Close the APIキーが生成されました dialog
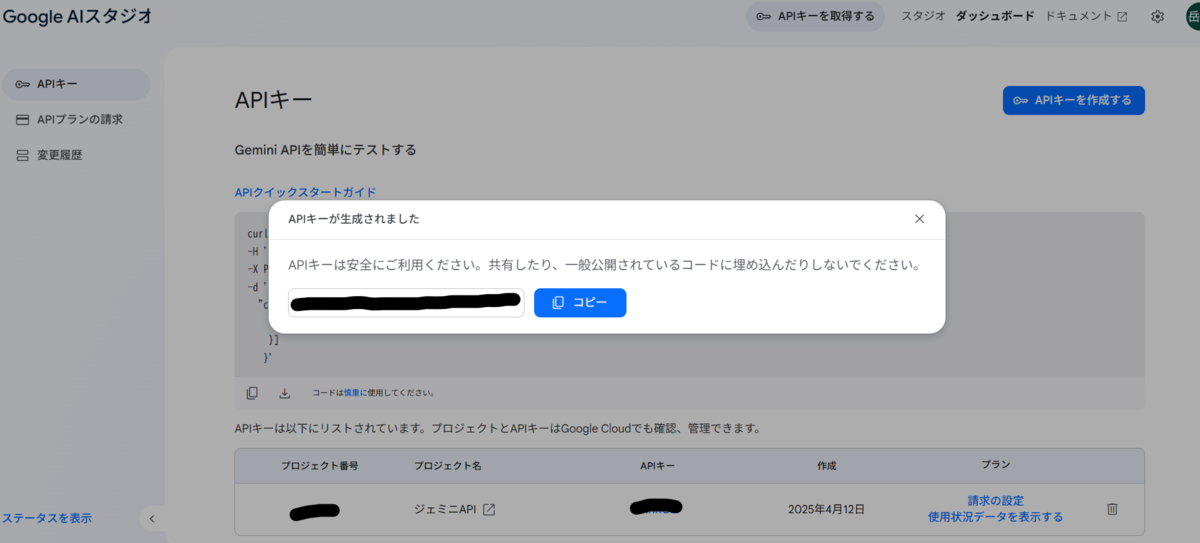The height and width of the screenshot is (543, 1200). pyautogui.click(x=919, y=219)
